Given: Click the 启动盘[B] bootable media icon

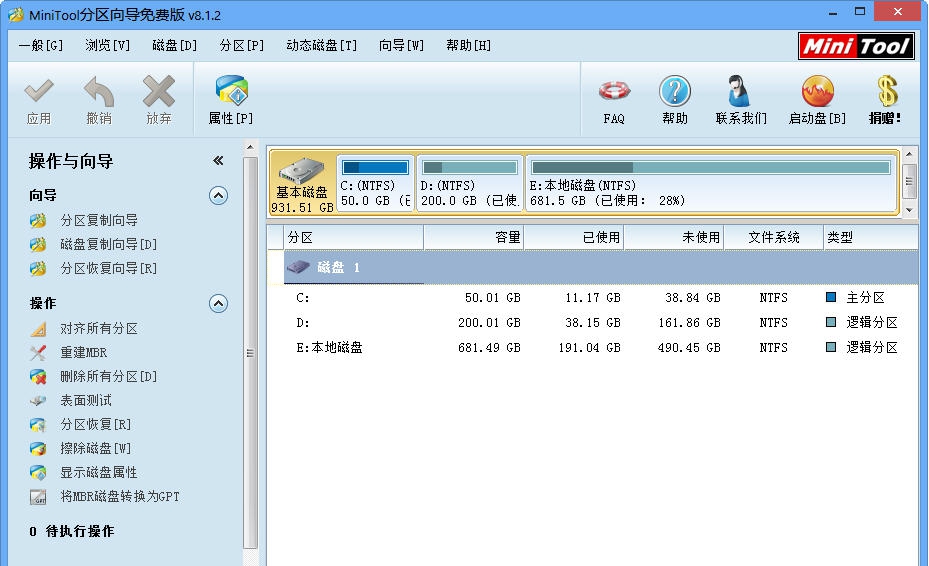Looking at the screenshot, I should pyautogui.click(x=818, y=91).
